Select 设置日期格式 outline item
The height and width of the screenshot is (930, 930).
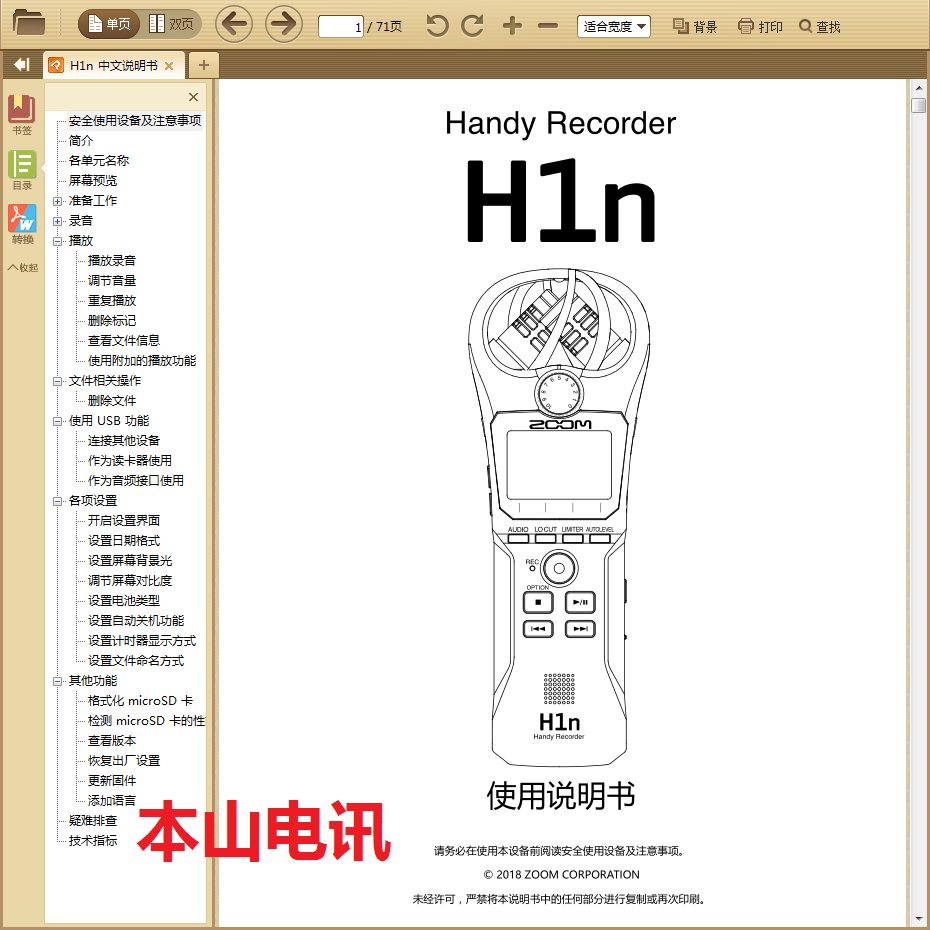pyautogui.click(x=123, y=540)
